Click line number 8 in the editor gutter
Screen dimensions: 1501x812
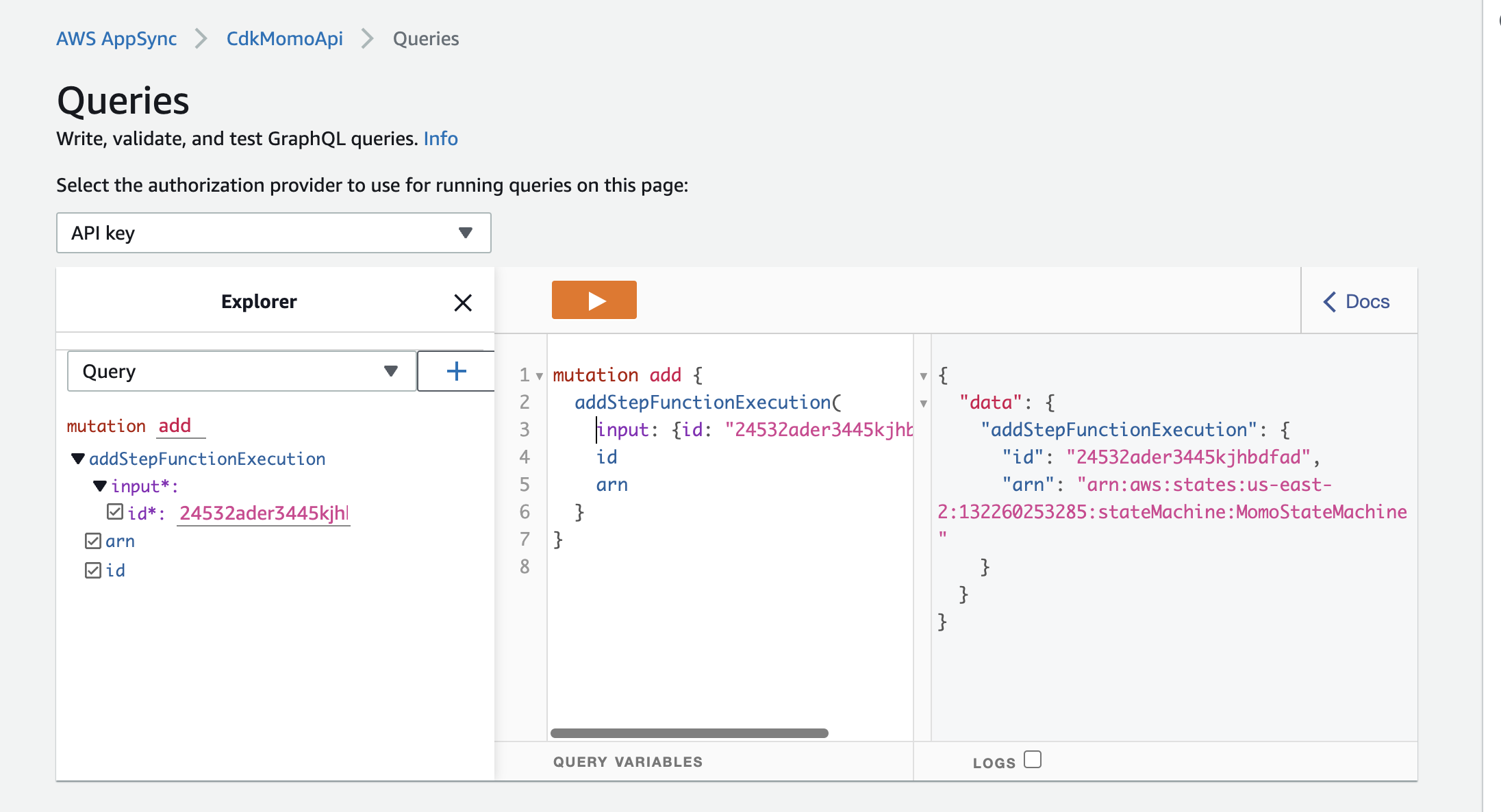(x=525, y=566)
